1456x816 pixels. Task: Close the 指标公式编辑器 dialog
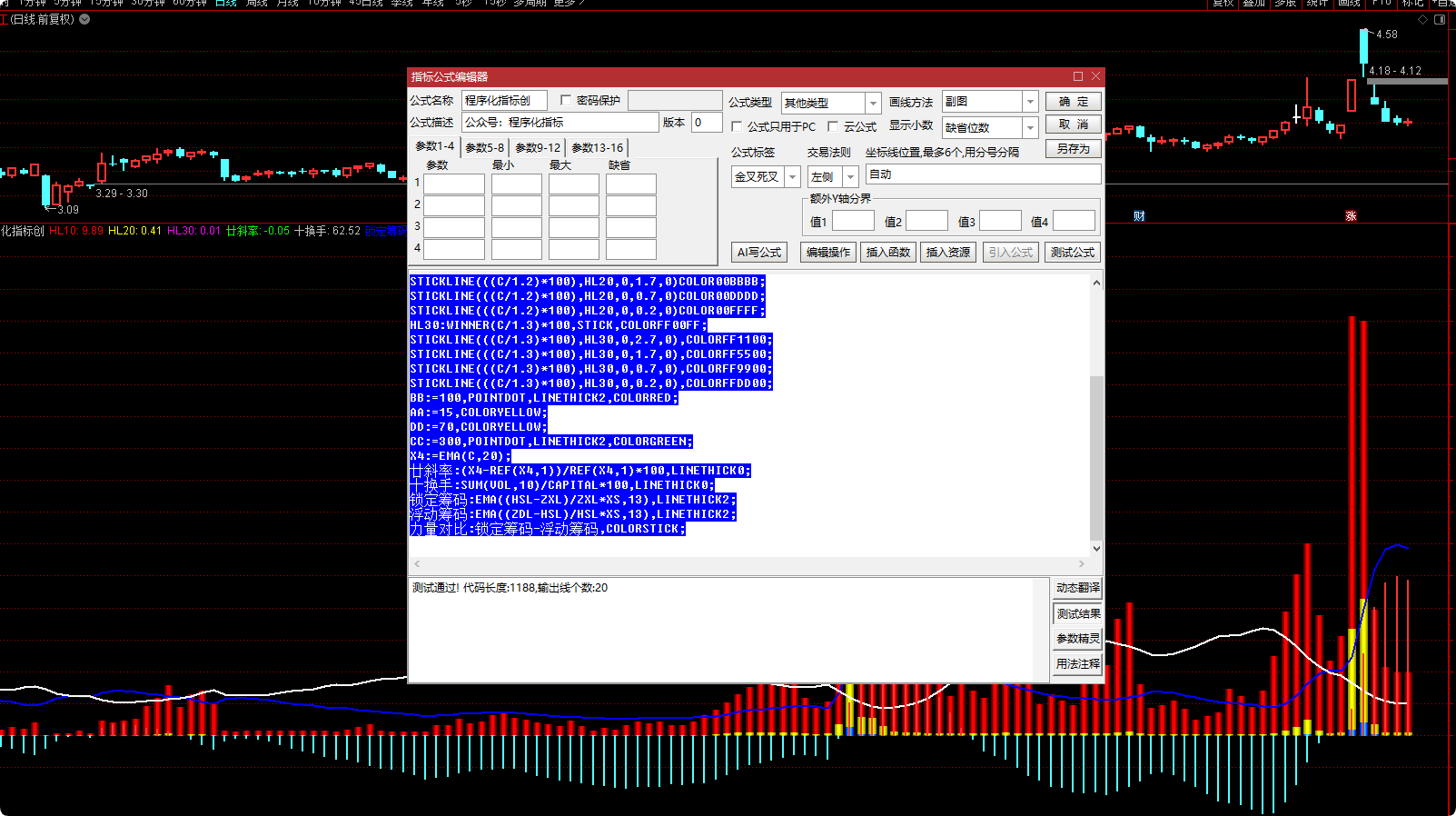[1096, 76]
